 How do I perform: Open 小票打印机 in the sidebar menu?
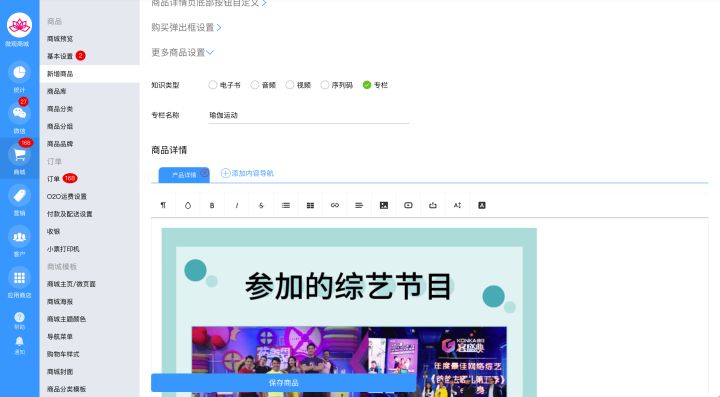click(x=63, y=249)
